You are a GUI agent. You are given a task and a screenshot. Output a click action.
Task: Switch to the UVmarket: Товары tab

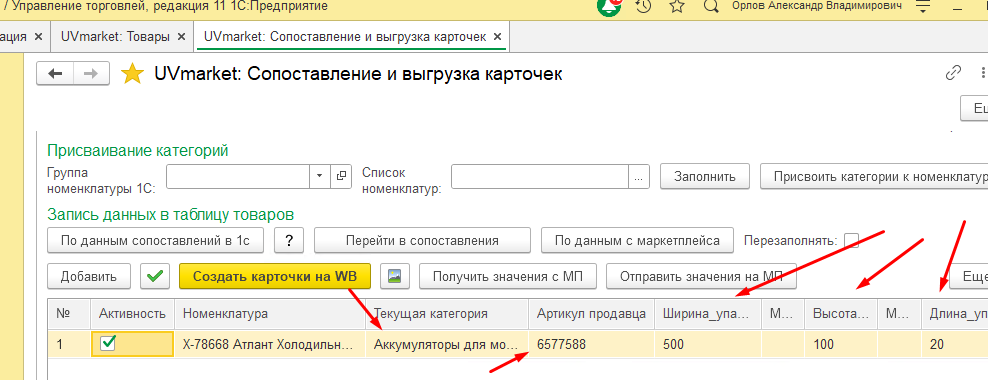(115, 37)
